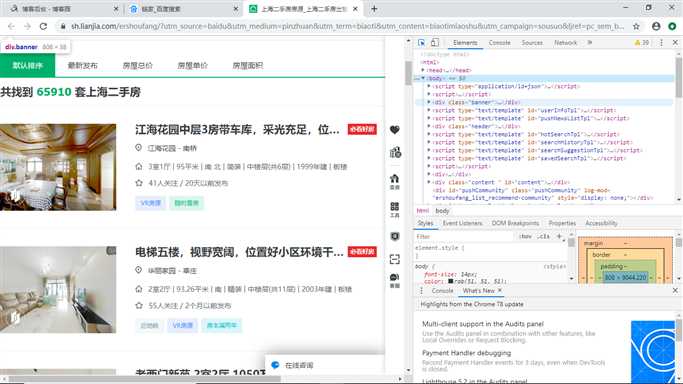Sort listings by 默认排序 tab
683x384 pixels.
click(27, 65)
